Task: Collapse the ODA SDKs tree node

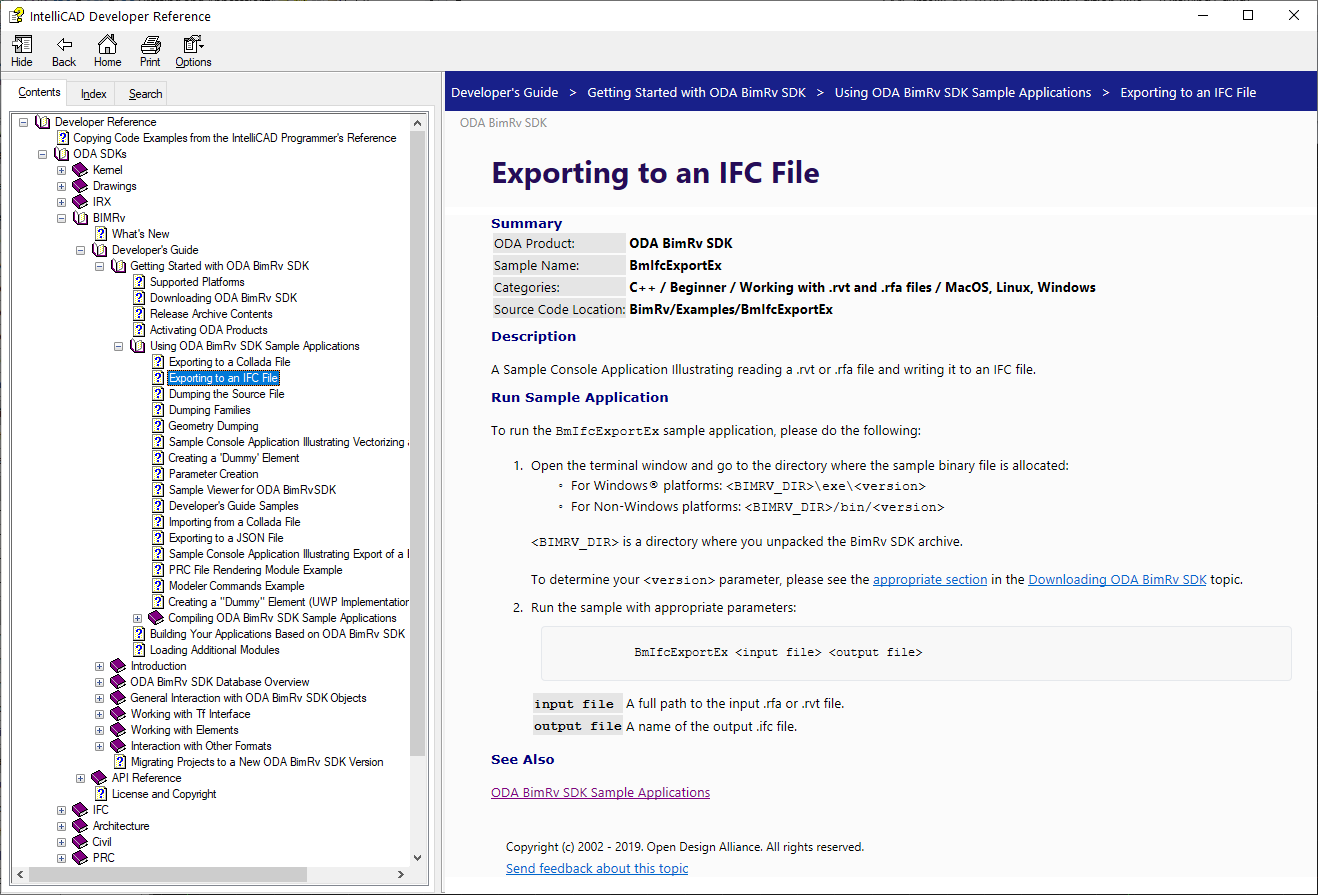Action: (42, 154)
